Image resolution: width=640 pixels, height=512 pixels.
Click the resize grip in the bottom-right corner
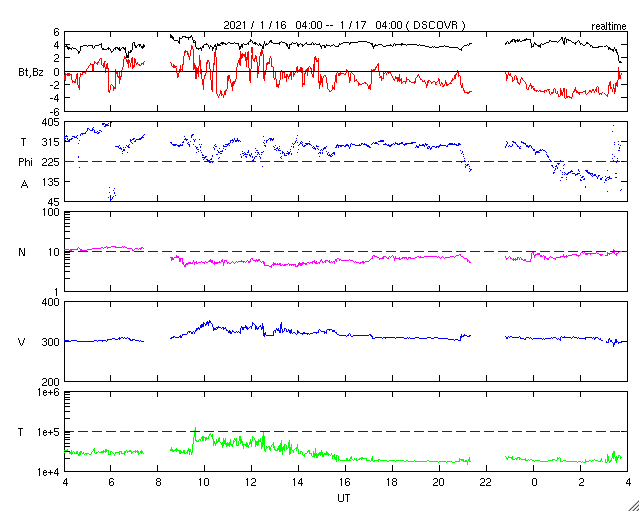[634, 506]
